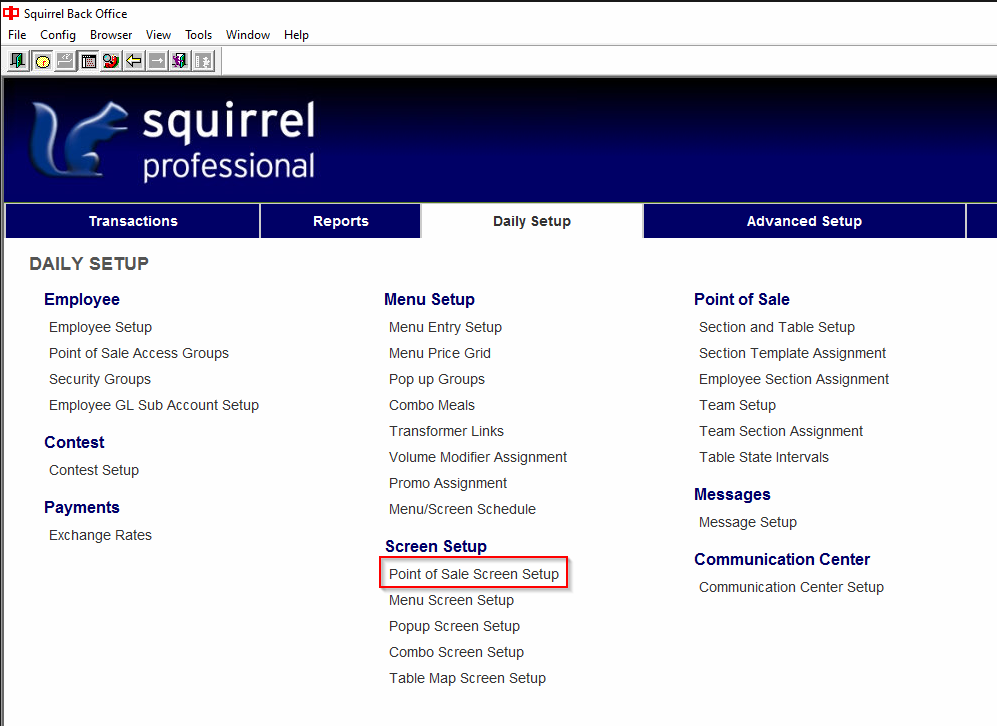
Task: Click the Menu Setup section heading
Action: tap(429, 299)
